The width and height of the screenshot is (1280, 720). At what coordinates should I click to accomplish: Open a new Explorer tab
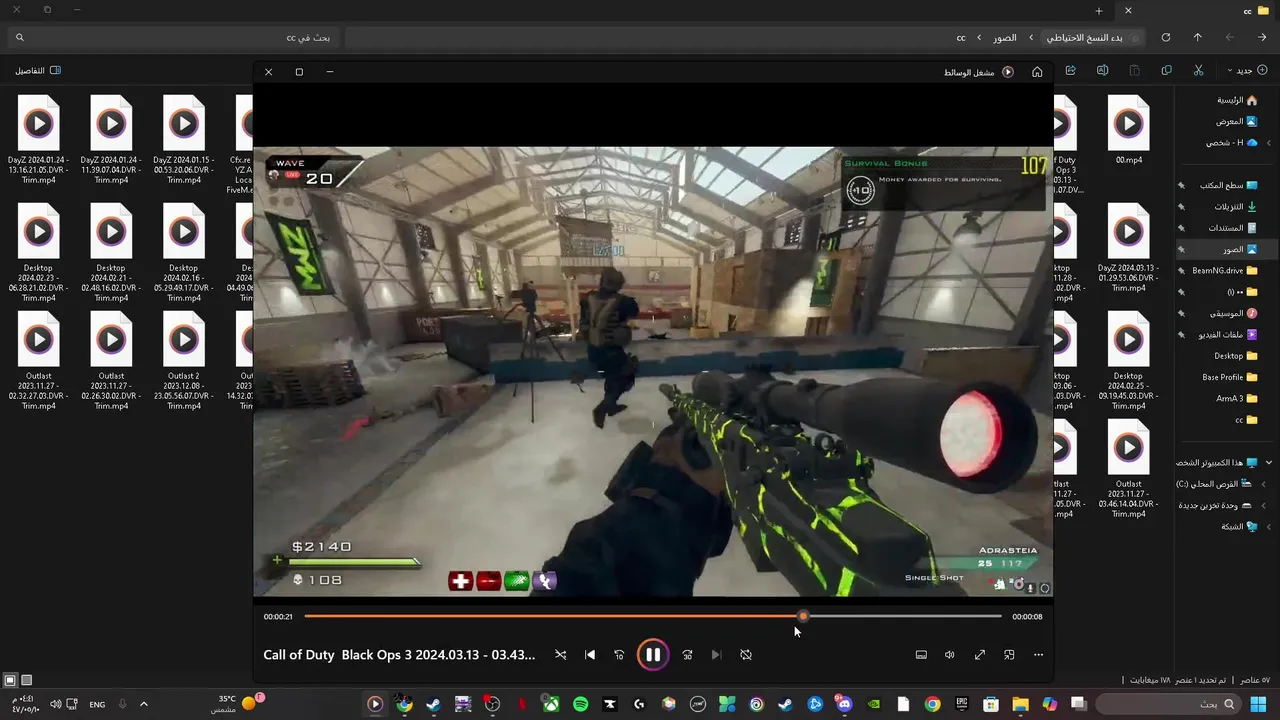tap(1099, 10)
